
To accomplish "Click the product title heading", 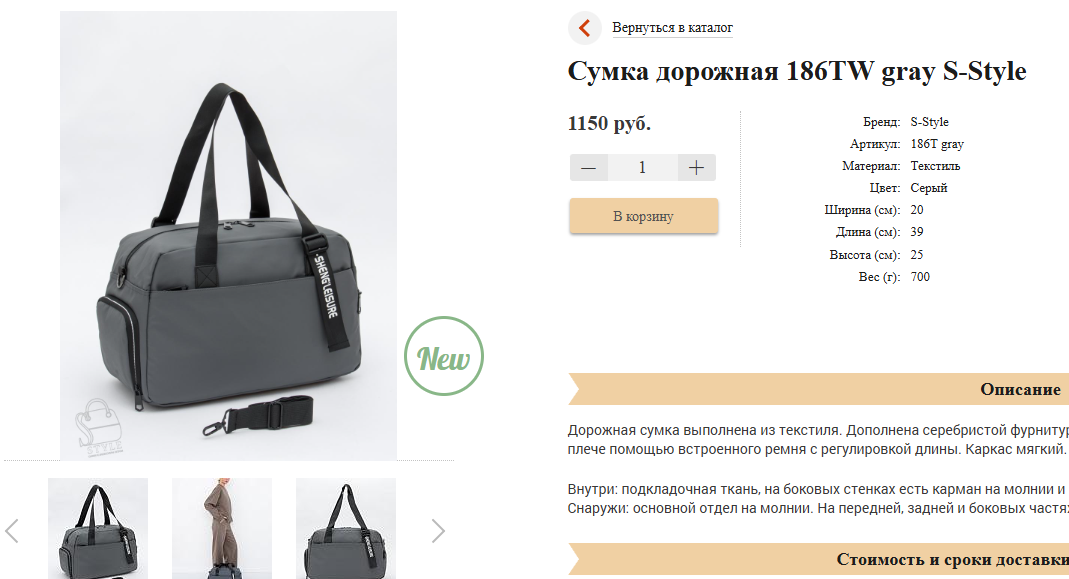I will (x=797, y=72).
